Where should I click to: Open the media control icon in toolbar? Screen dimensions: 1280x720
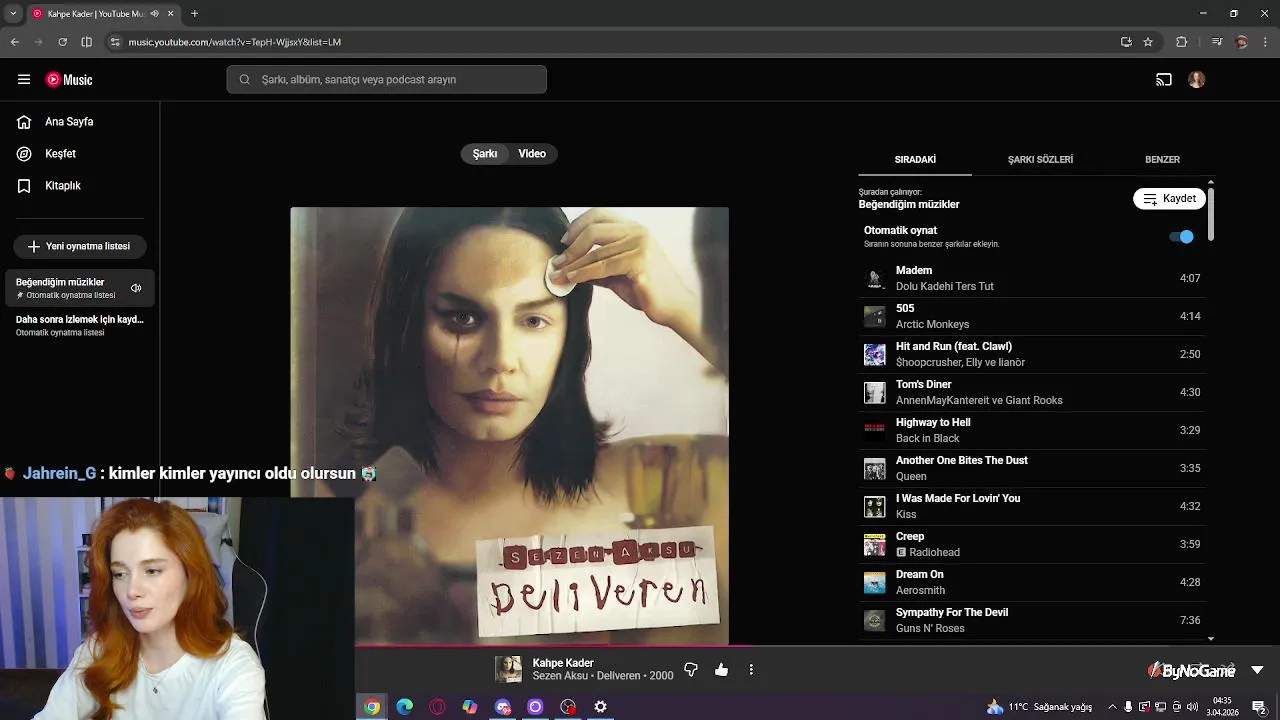click(1217, 42)
